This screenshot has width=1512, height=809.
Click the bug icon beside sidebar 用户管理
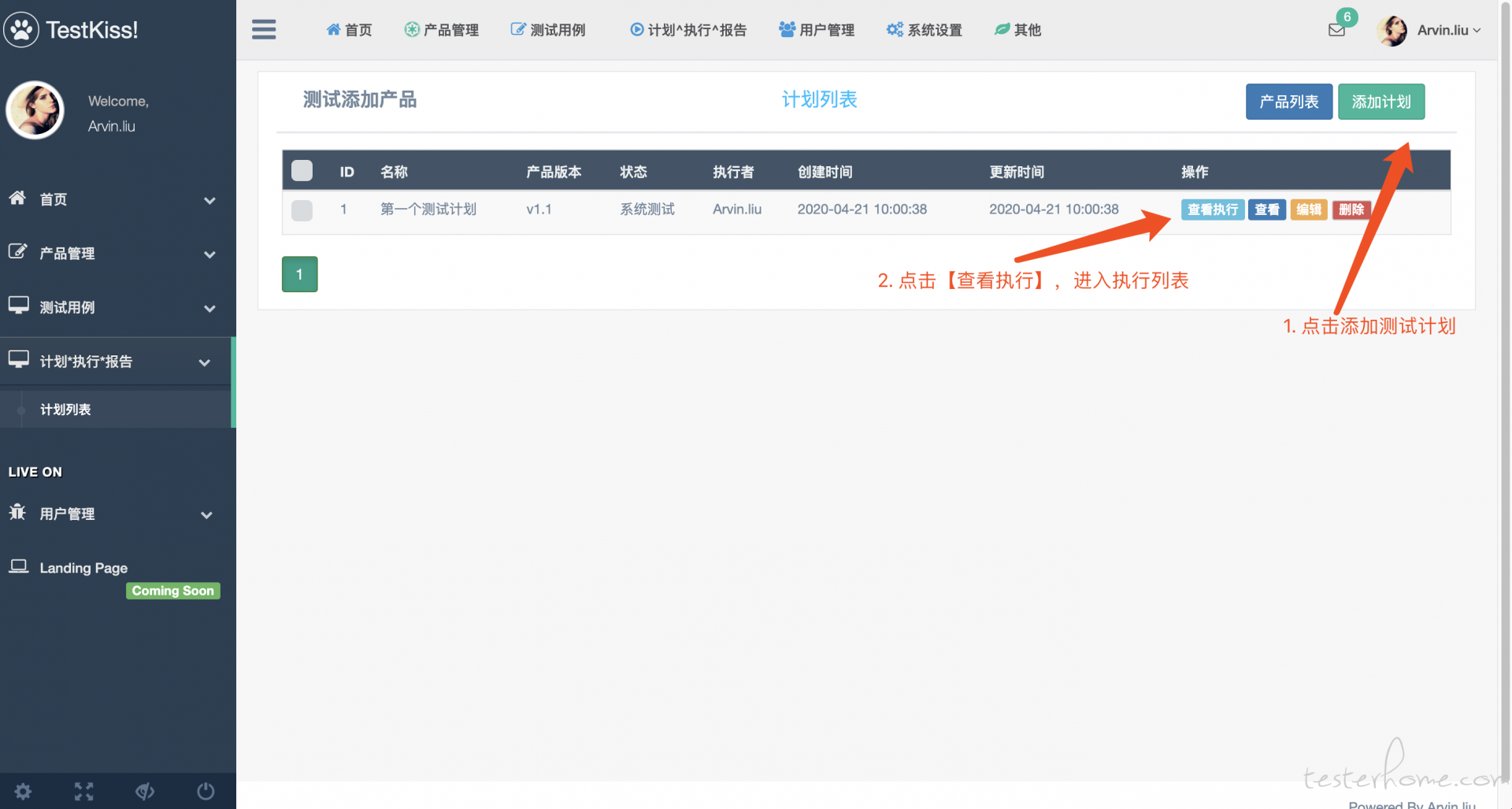(17, 512)
